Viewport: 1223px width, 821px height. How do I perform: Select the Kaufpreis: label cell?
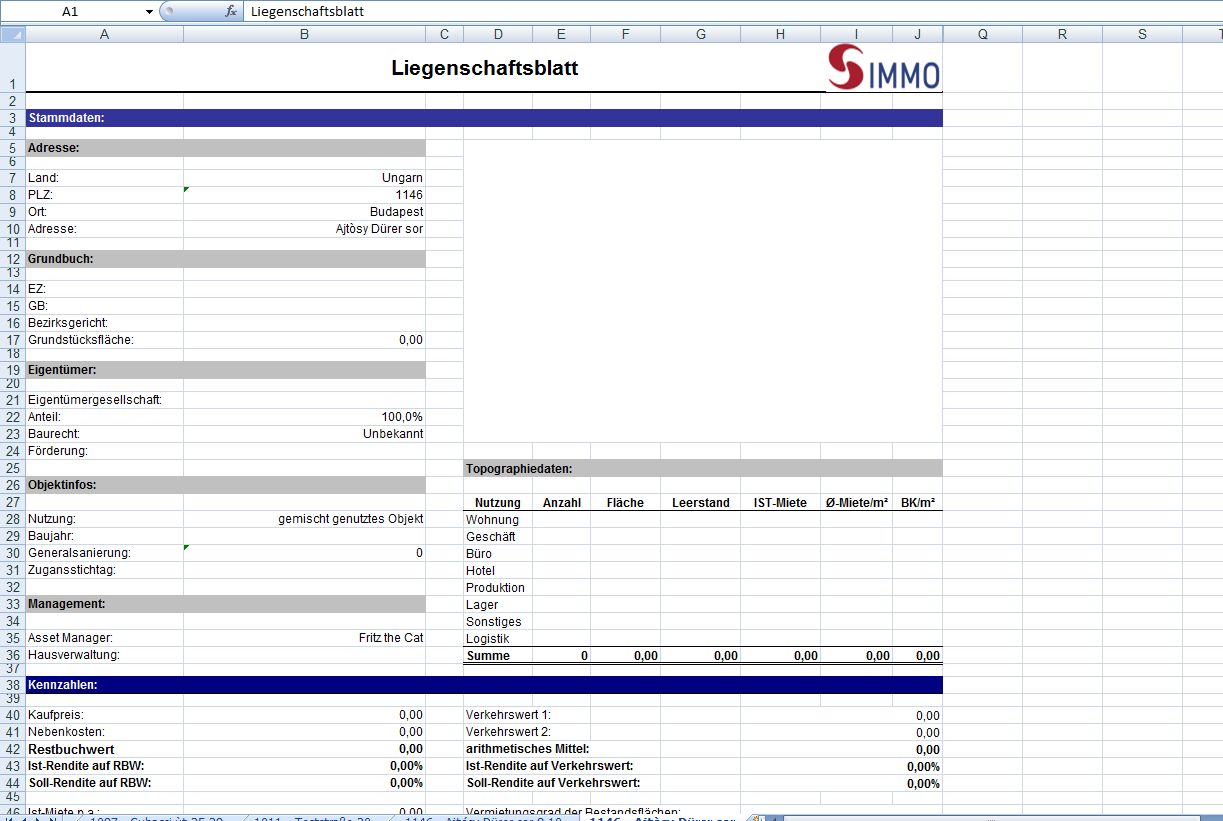(x=105, y=715)
